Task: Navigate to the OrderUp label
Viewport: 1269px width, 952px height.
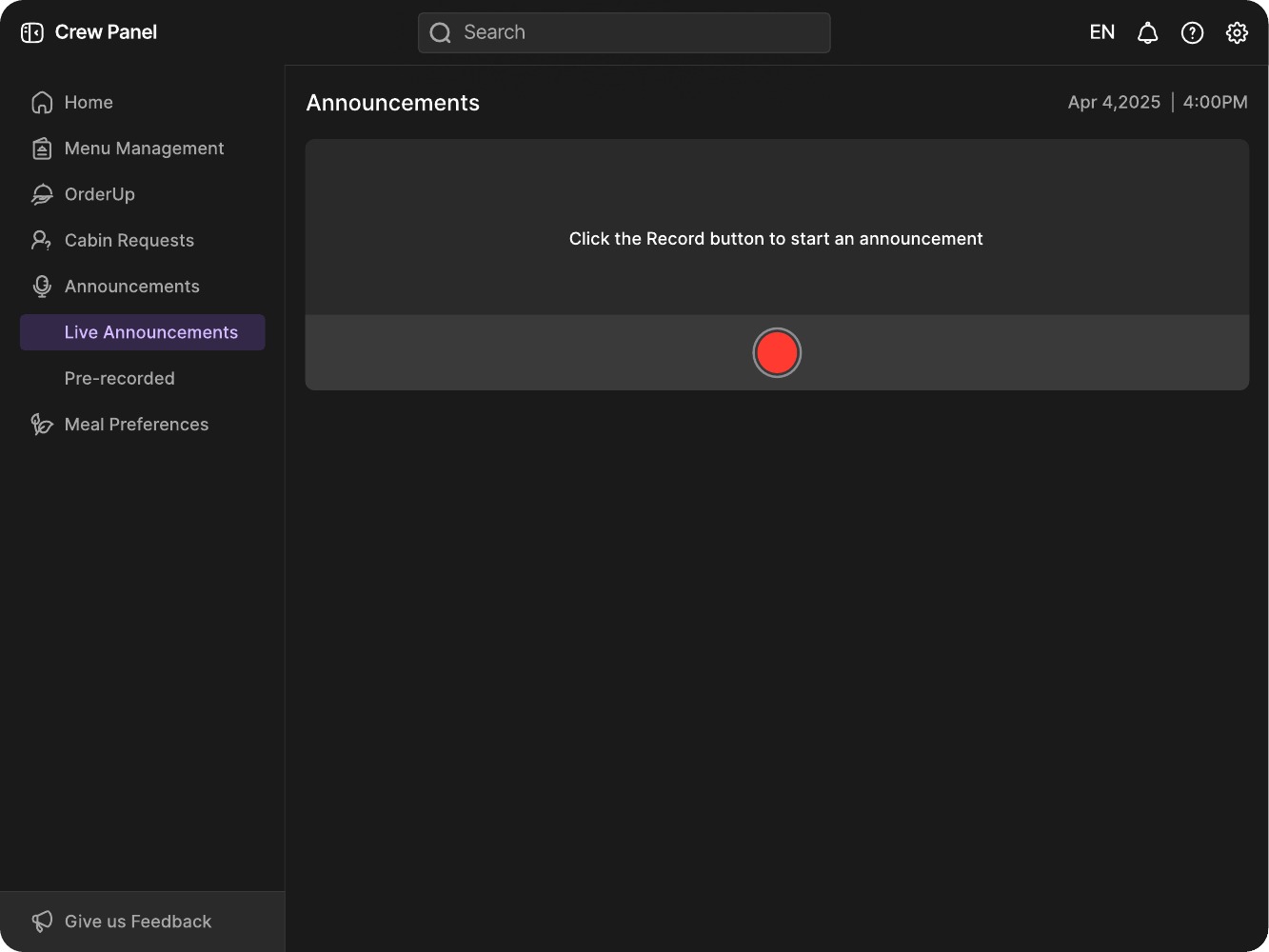Action: pyautogui.click(x=100, y=194)
